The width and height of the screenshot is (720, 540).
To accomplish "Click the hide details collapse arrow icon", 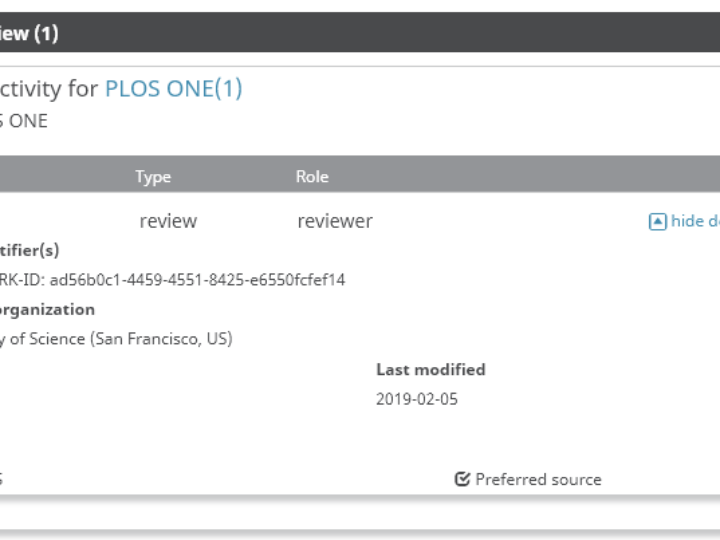I will (657, 222).
